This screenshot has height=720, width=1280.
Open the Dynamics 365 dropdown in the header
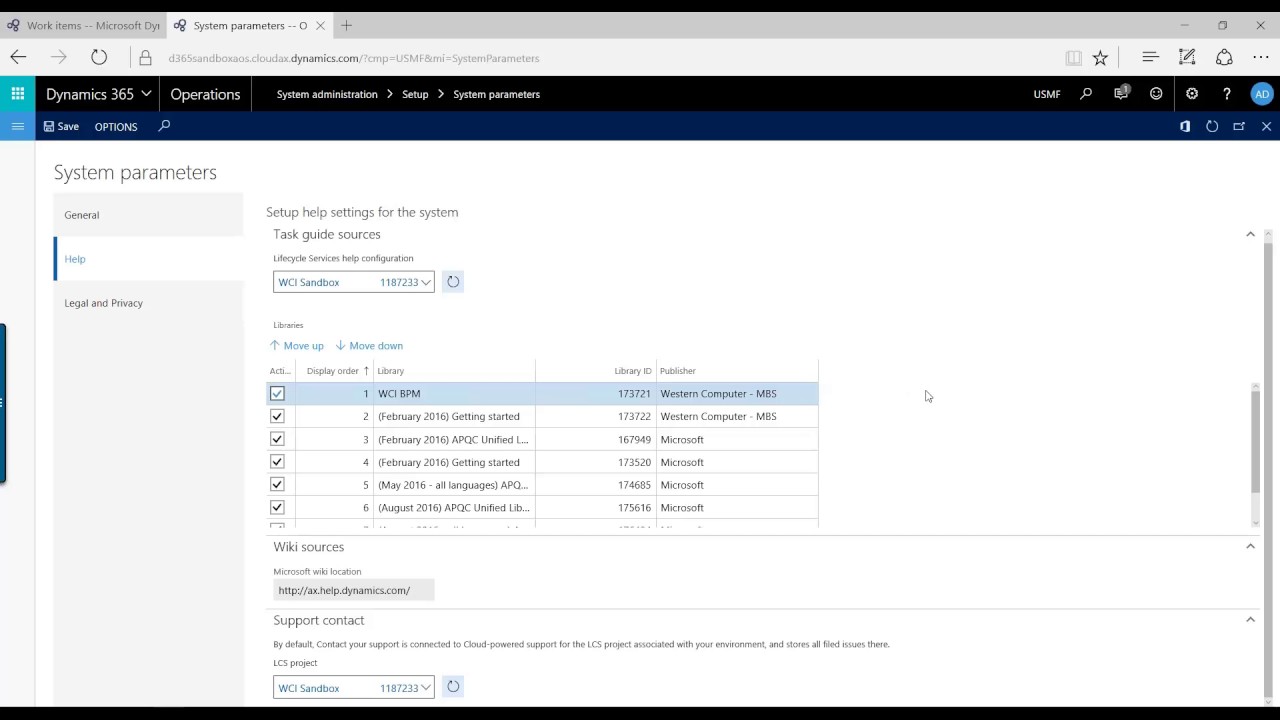pyautogui.click(x=98, y=94)
